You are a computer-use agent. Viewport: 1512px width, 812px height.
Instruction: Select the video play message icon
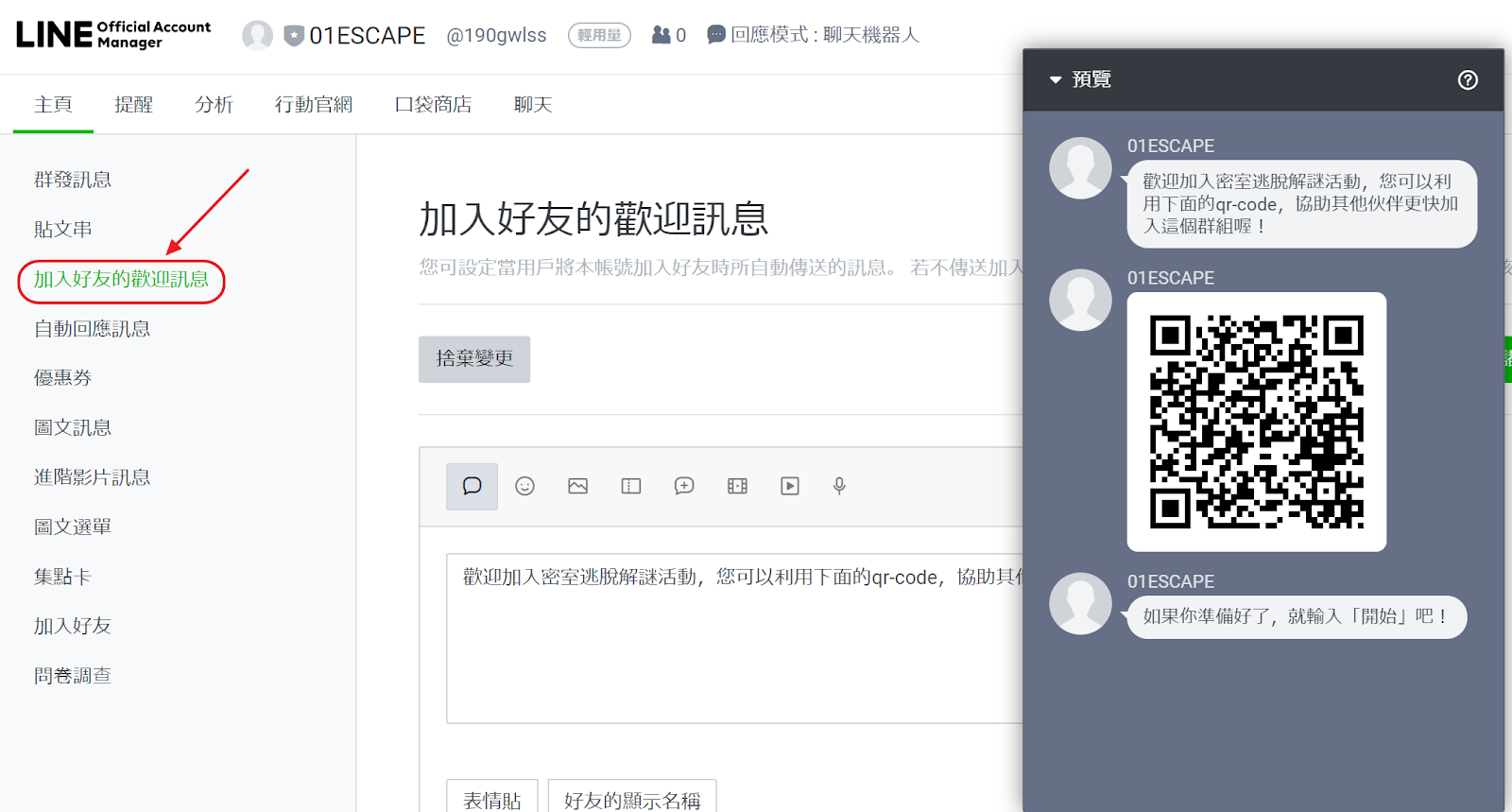(790, 486)
